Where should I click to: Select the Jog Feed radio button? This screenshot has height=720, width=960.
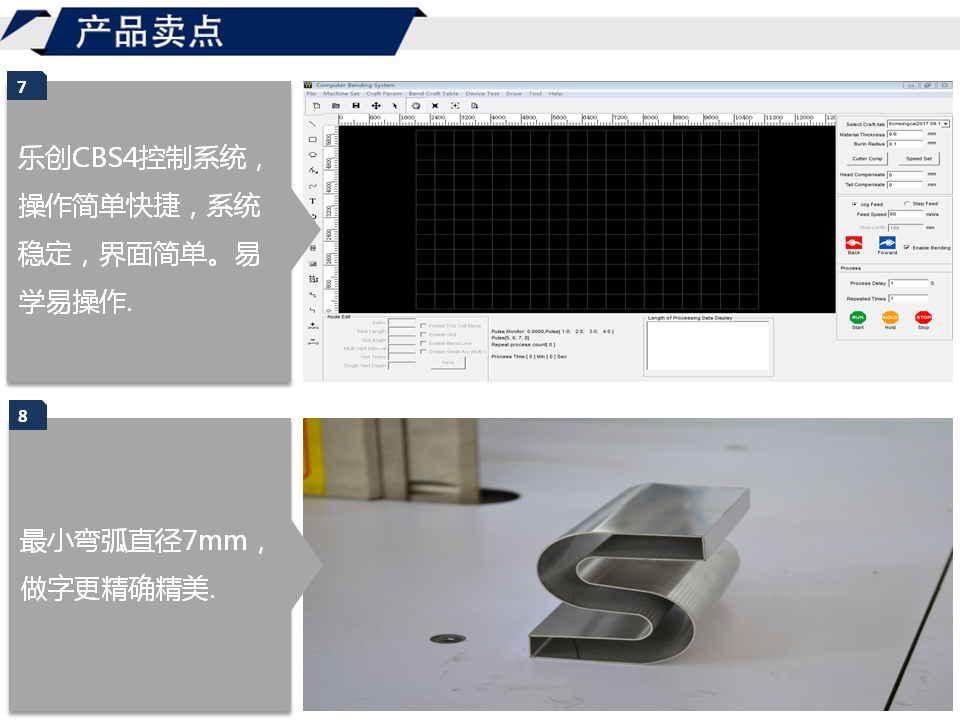(853, 204)
